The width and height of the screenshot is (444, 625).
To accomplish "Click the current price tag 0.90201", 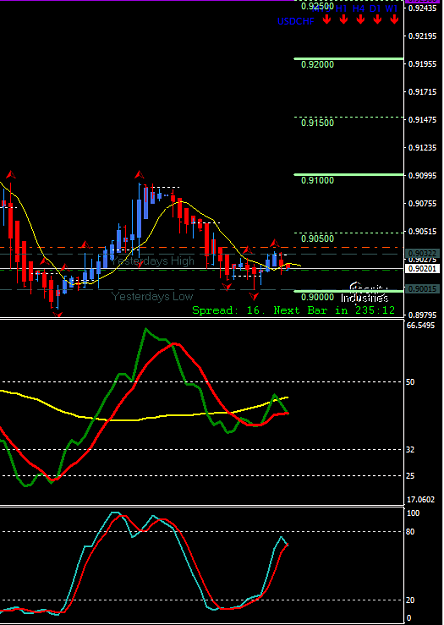I will 422,269.
